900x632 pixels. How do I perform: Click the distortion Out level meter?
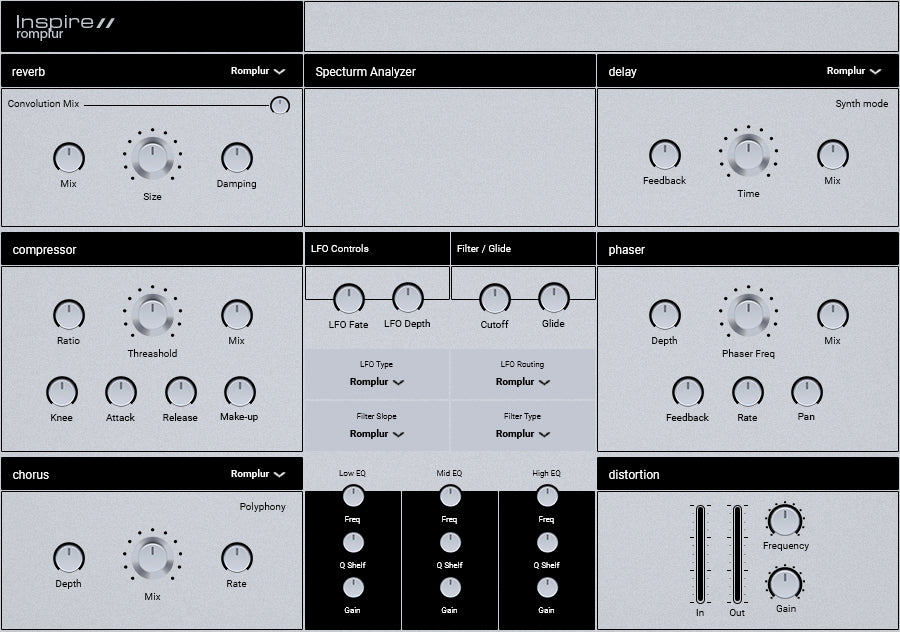(x=737, y=554)
